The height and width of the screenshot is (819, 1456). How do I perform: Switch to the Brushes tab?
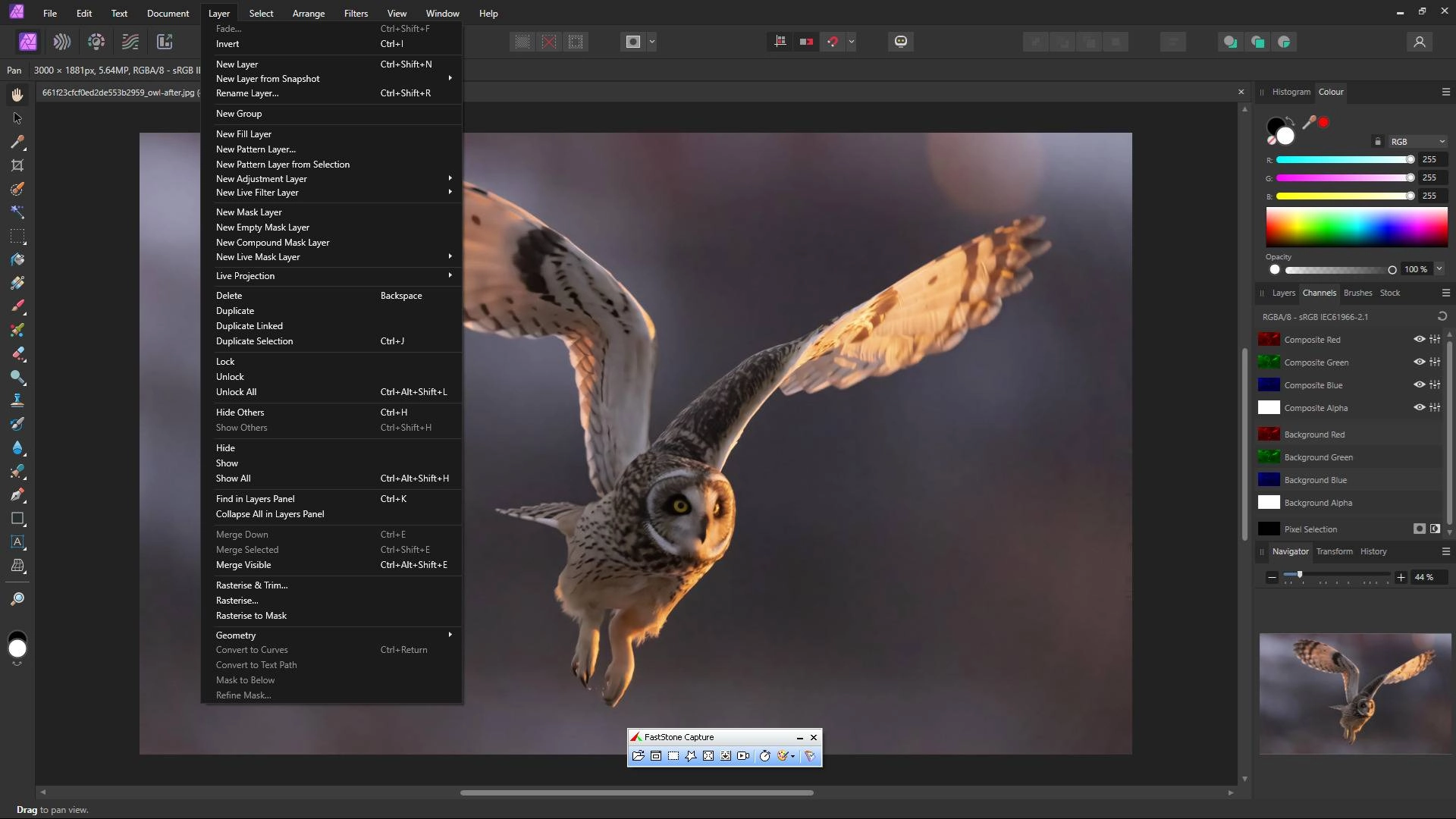[1357, 293]
